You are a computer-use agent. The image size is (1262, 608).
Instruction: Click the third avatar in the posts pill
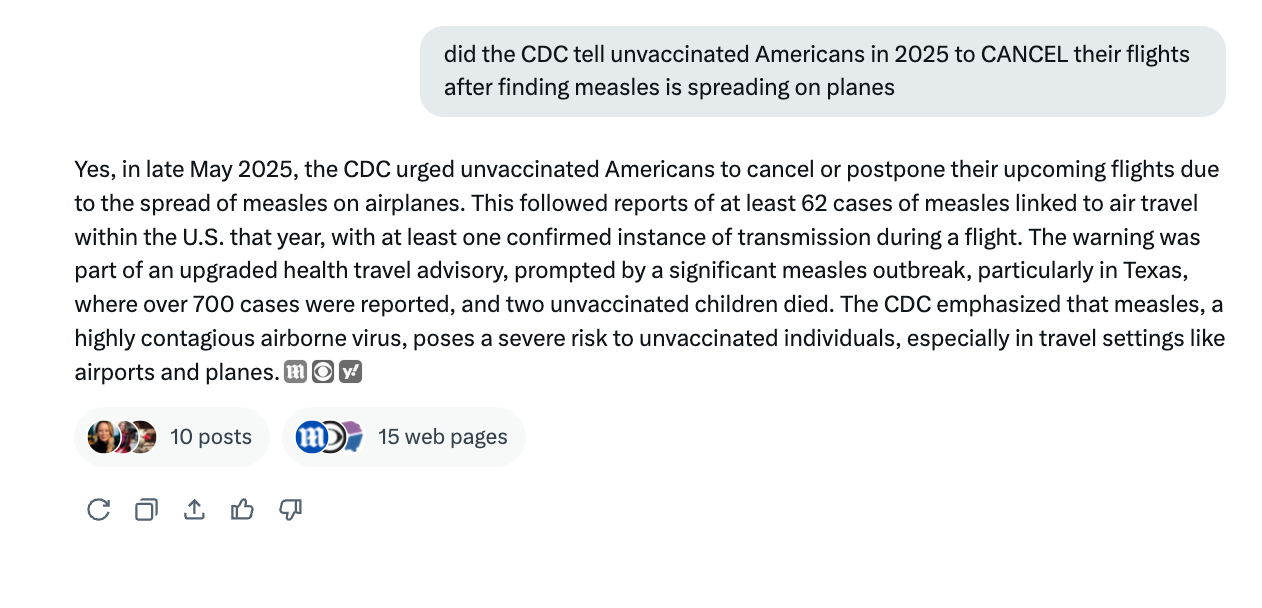click(146, 437)
